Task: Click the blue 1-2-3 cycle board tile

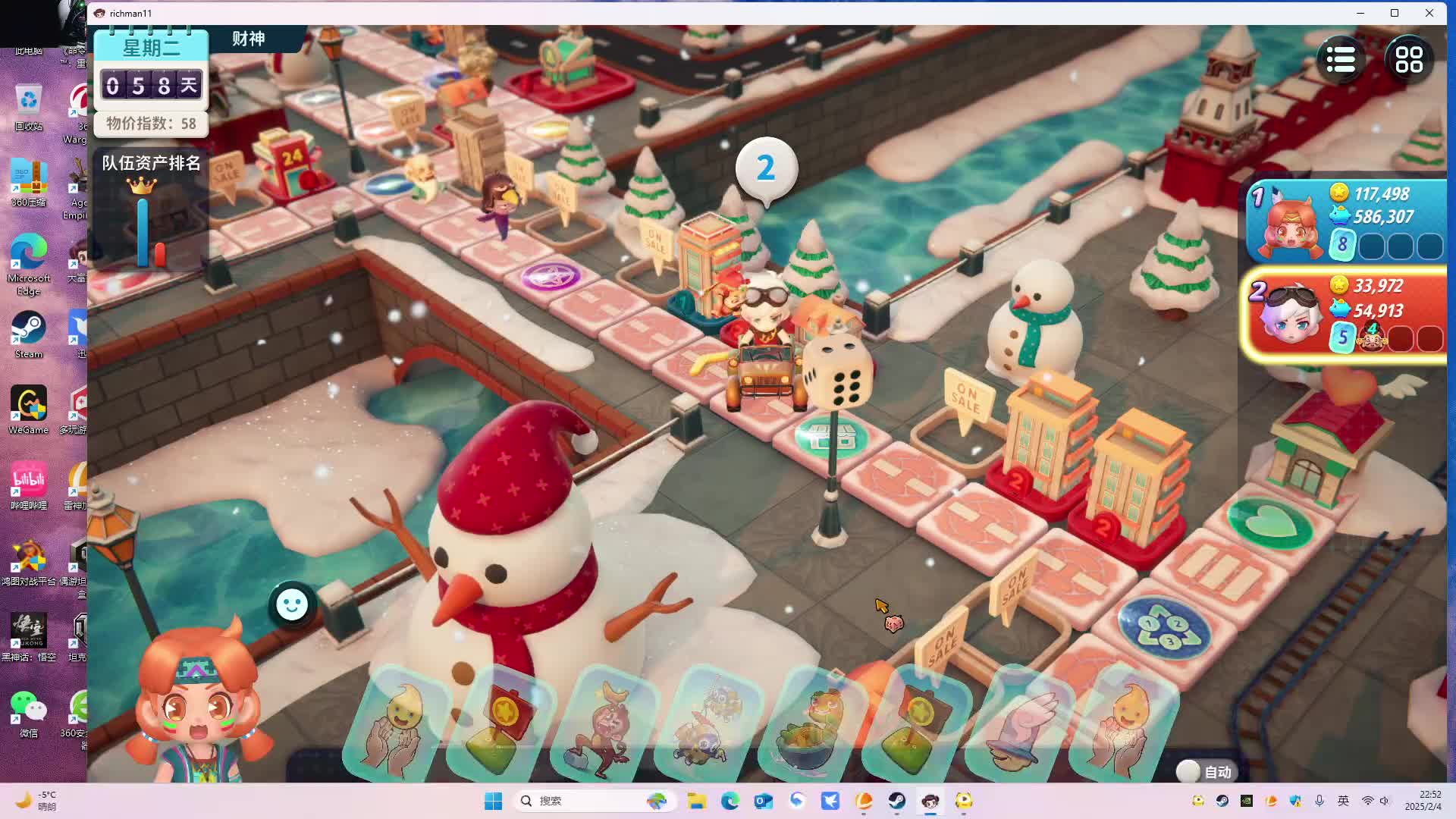Action: point(1167,629)
